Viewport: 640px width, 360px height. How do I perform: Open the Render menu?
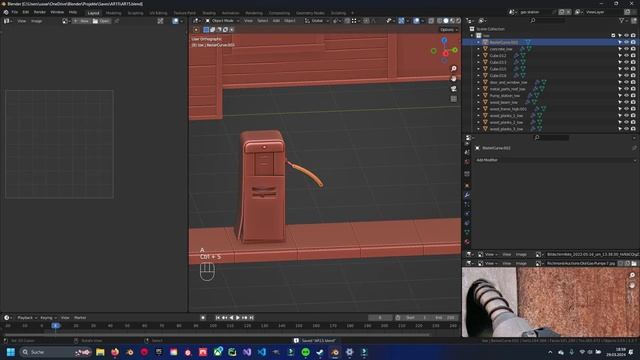[40, 12]
